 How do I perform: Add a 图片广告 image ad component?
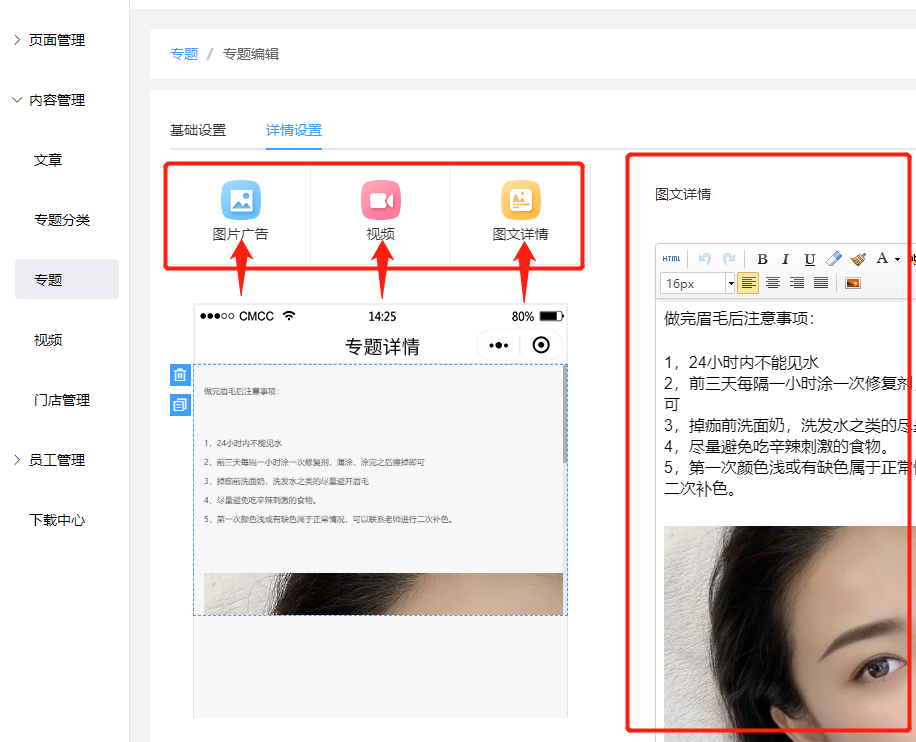coord(240,213)
